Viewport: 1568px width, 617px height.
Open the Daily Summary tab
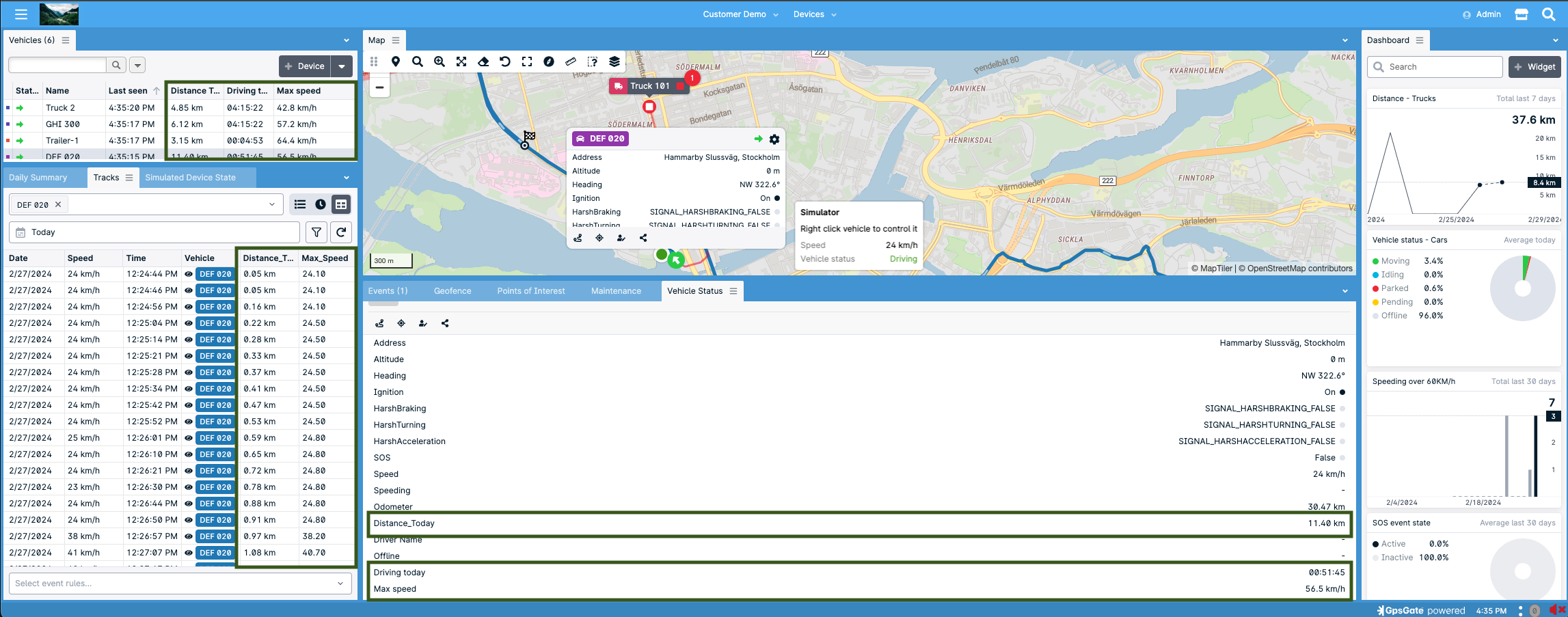pyautogui.click(x=38, y=177)
